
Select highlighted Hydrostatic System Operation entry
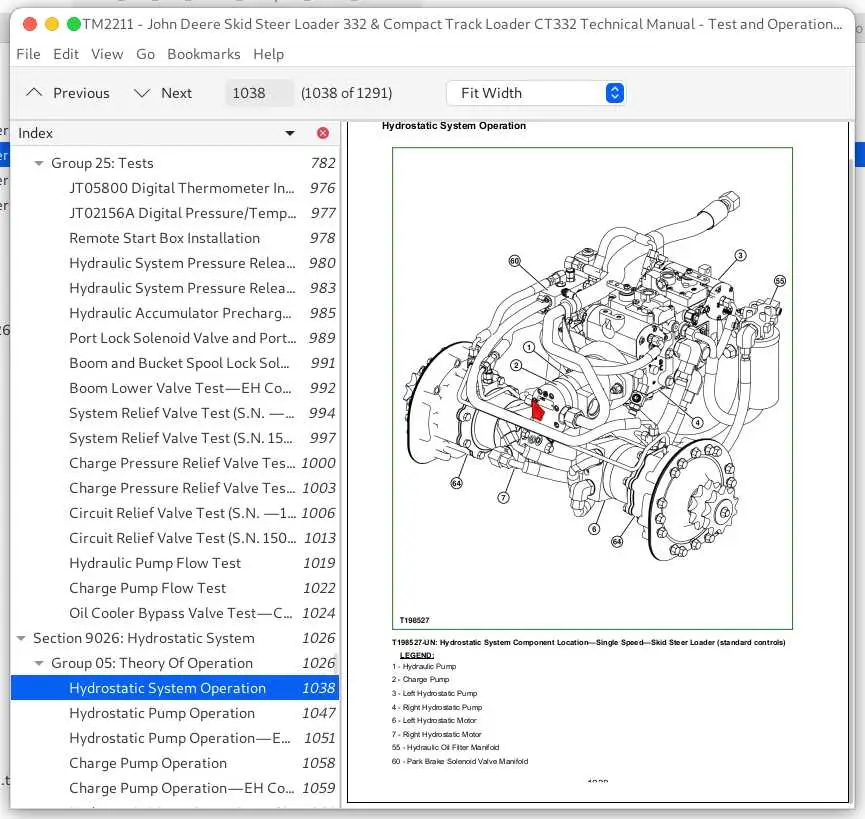pos(175,688)
